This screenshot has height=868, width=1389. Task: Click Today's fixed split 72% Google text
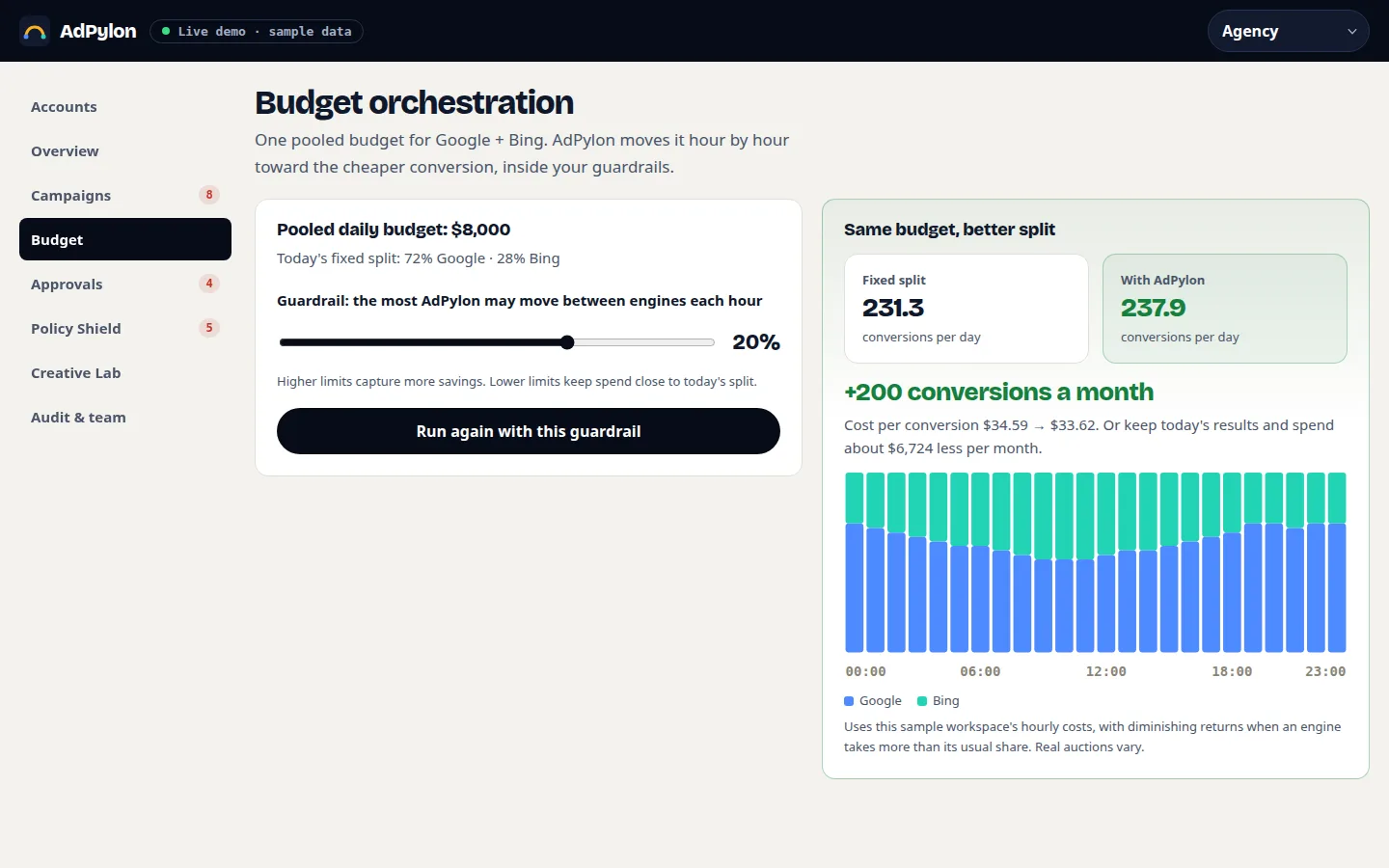(419, 258)
